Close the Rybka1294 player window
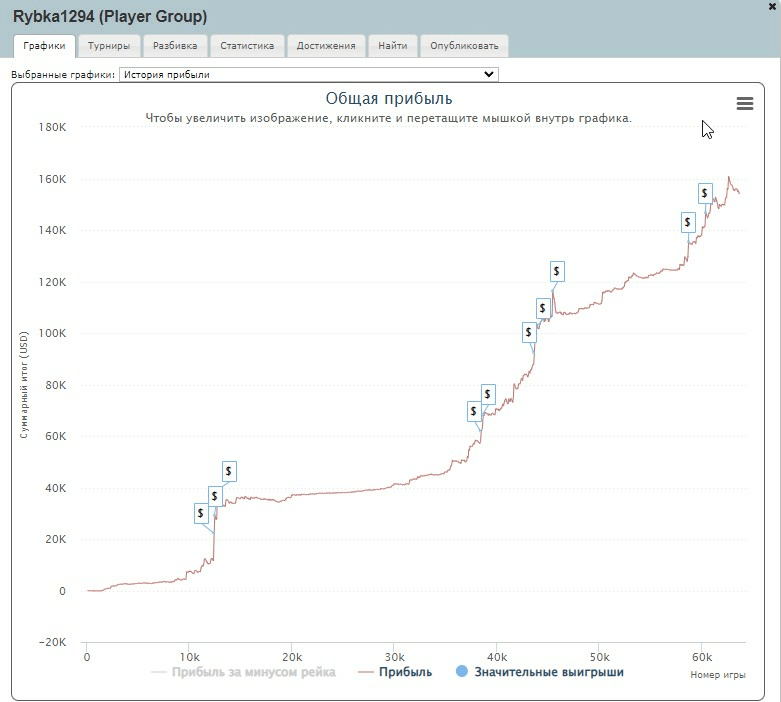 [772, 6]
